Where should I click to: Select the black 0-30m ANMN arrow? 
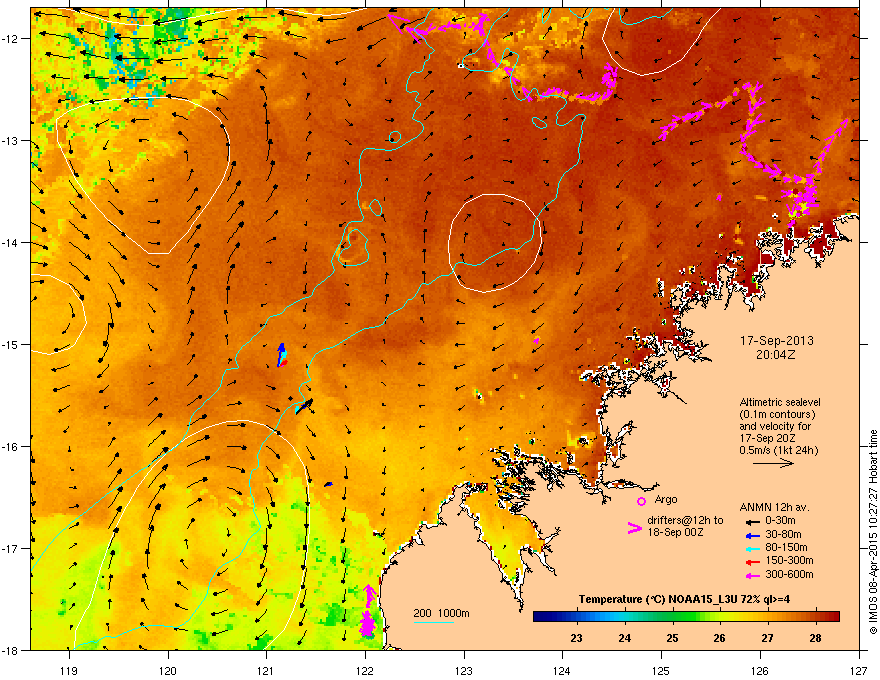tap(751, 522)
